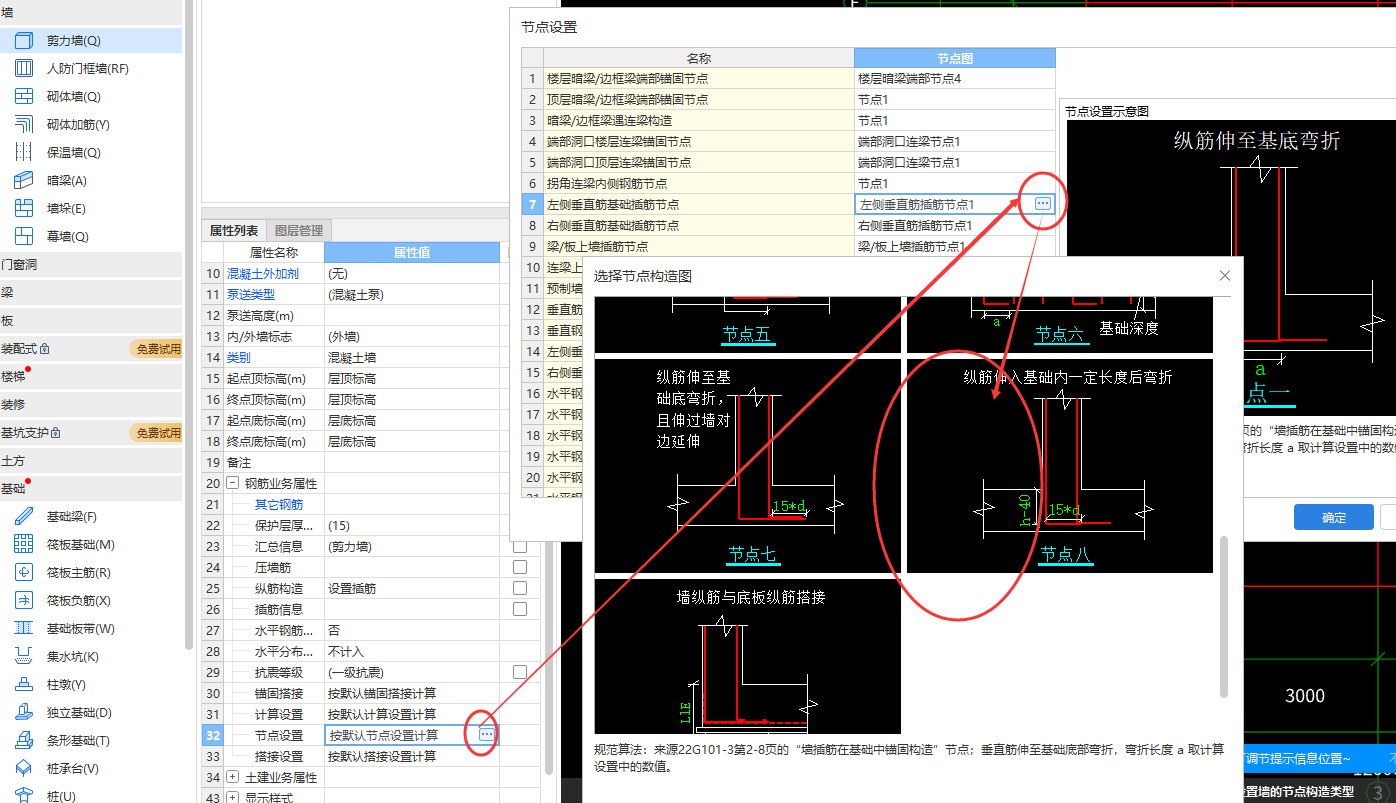Pick the 保温墙(Q) insulation wall item

(90, 153)
